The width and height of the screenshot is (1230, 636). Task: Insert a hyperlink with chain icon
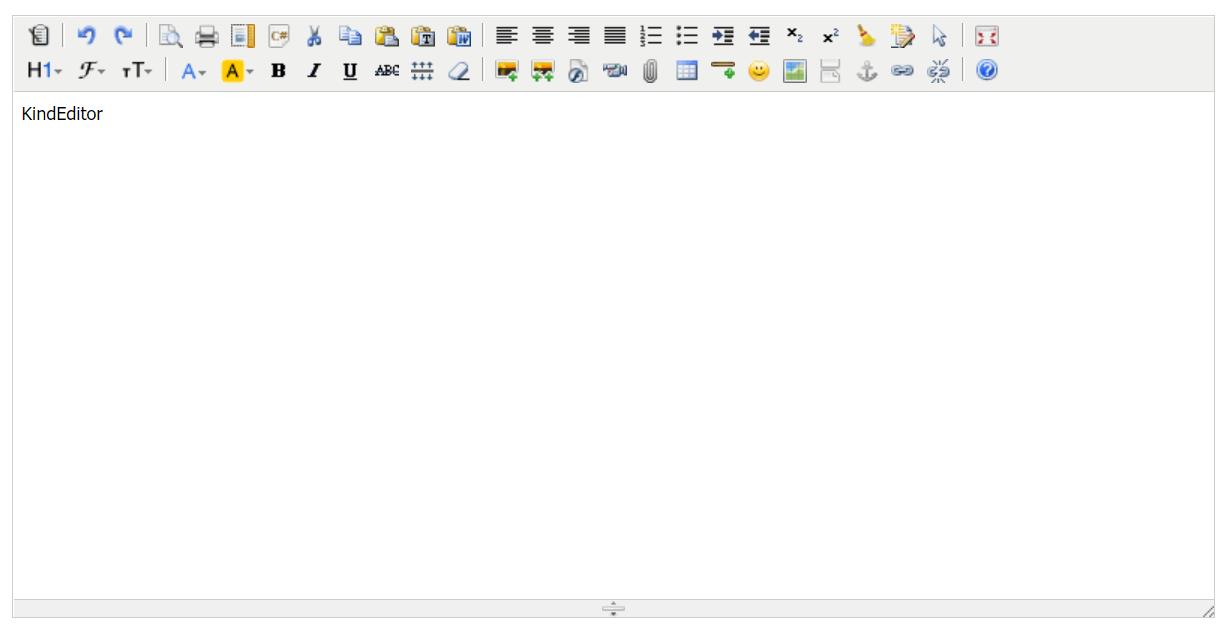pos(901,71)
